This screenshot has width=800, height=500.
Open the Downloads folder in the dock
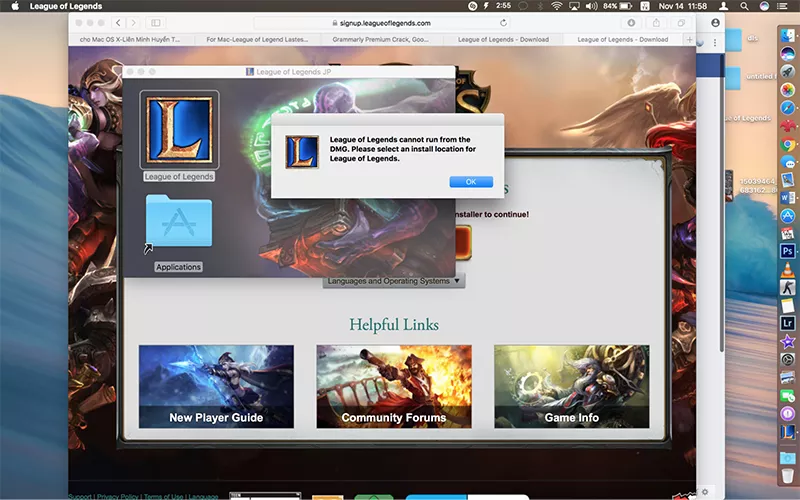pyautogui.click(x=788, y=458)
